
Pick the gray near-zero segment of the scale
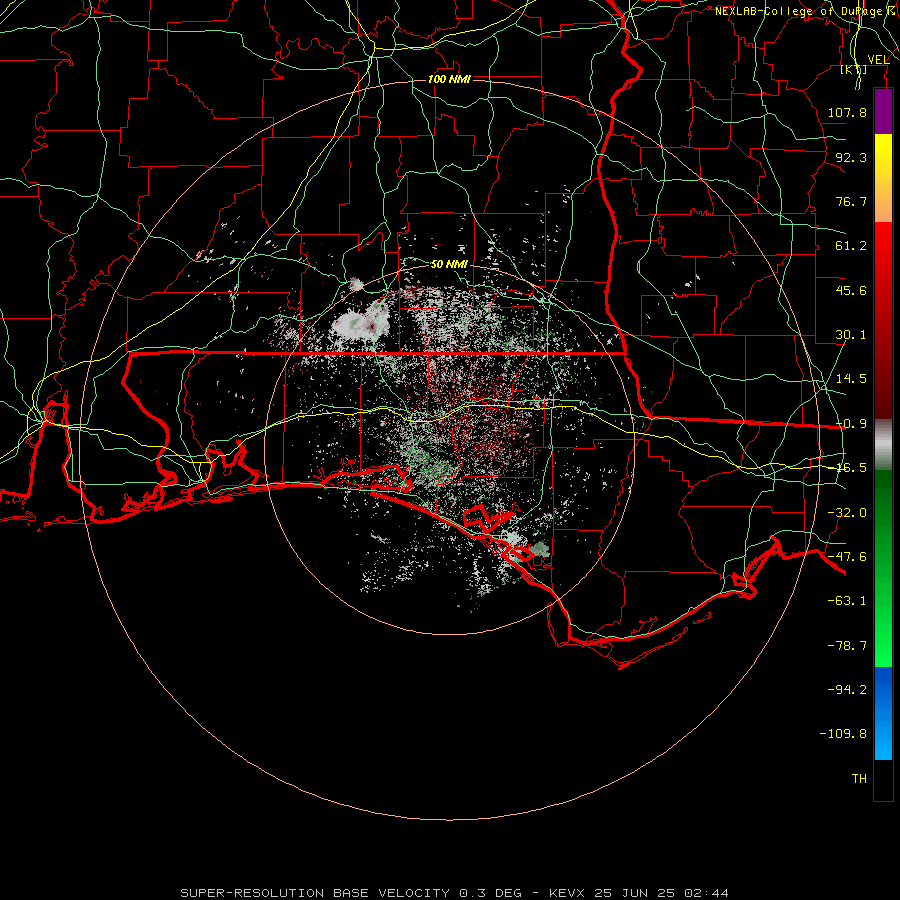coord(883,445)
